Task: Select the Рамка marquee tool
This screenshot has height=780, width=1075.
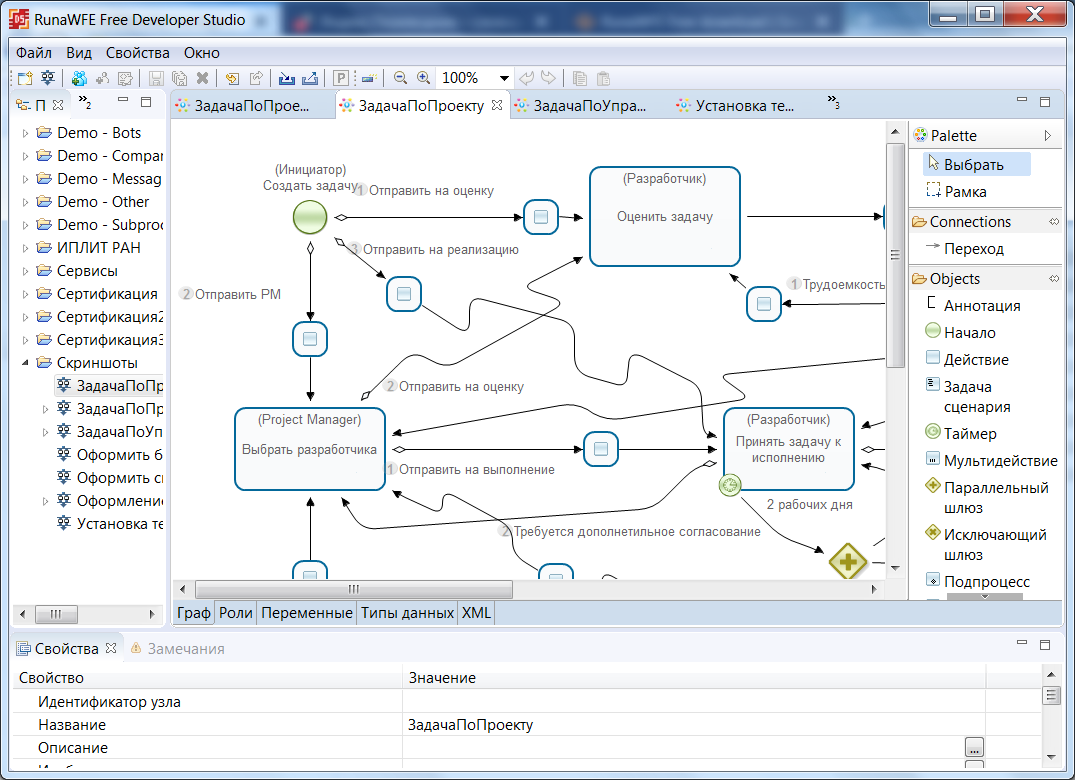Action: (x=956, y=191)
